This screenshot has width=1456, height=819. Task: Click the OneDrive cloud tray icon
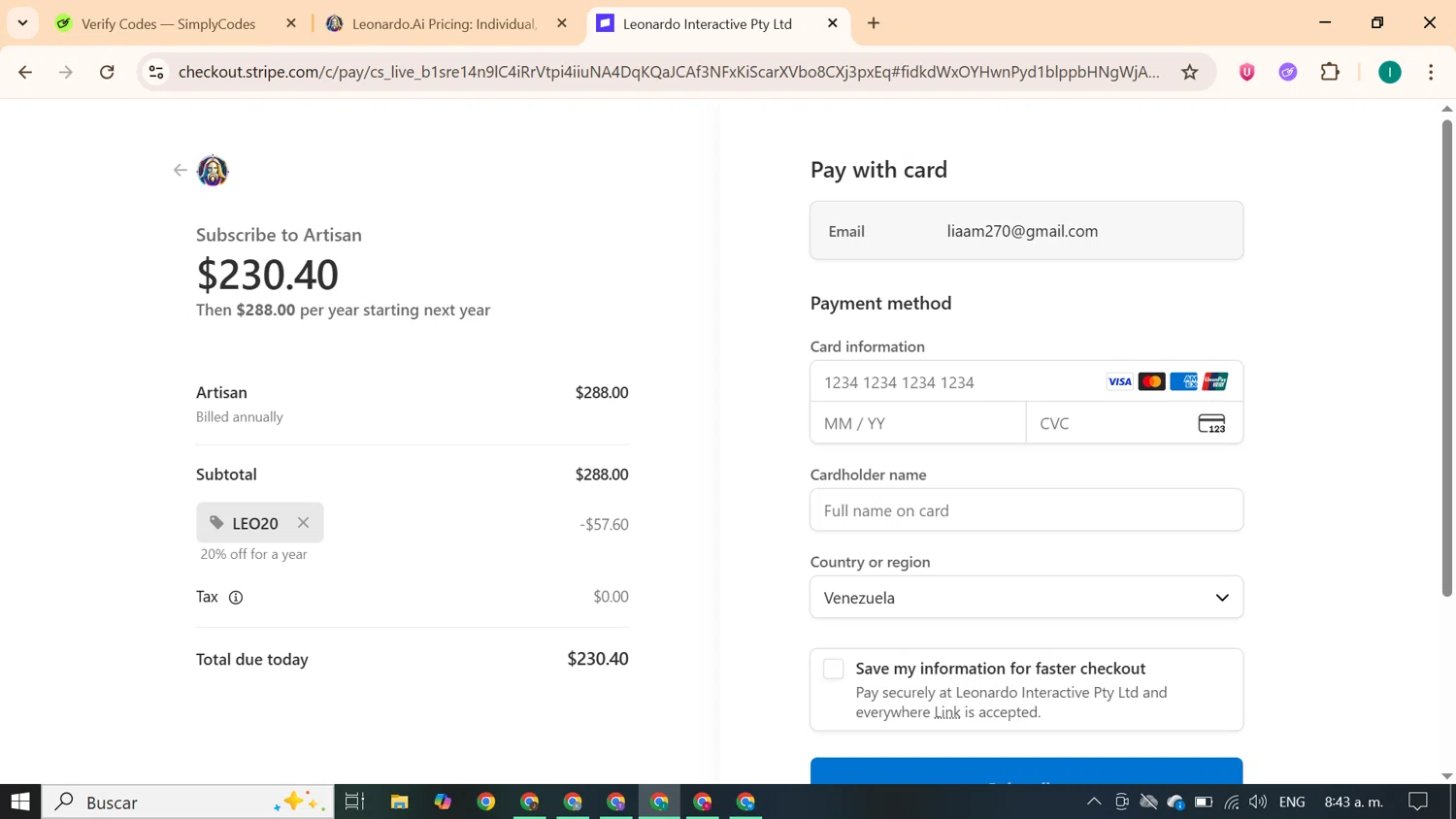tap(1176, 802)
